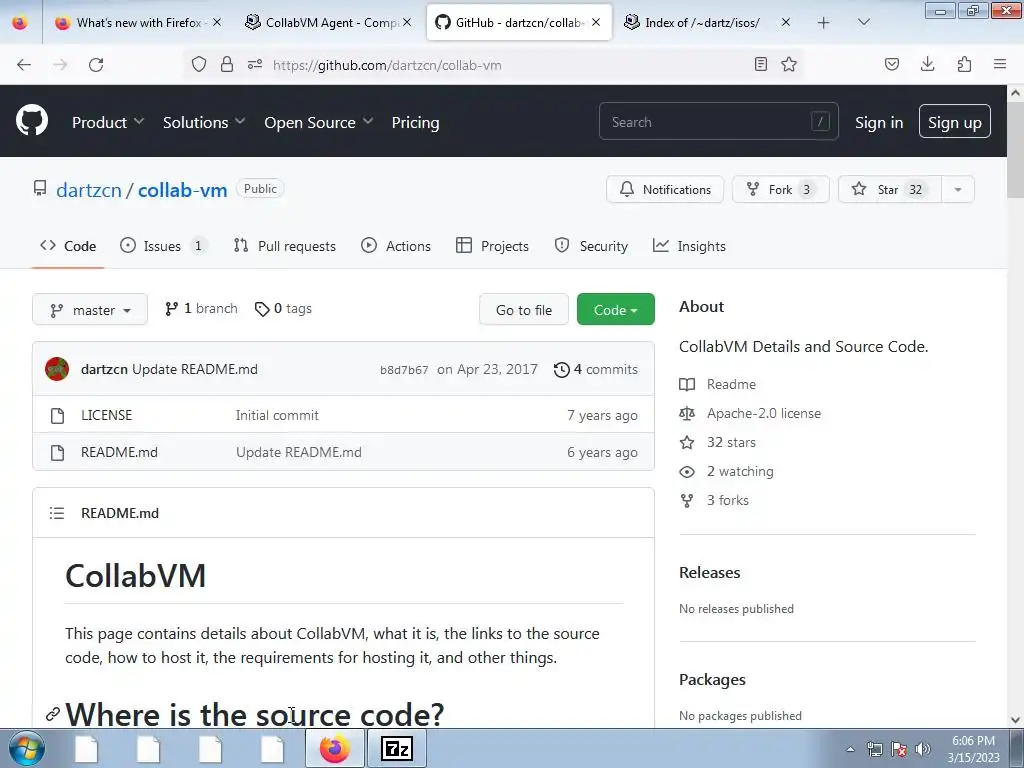This screenshot has width=1024, height=768.
Task: Star the repository
Action: 889,189
